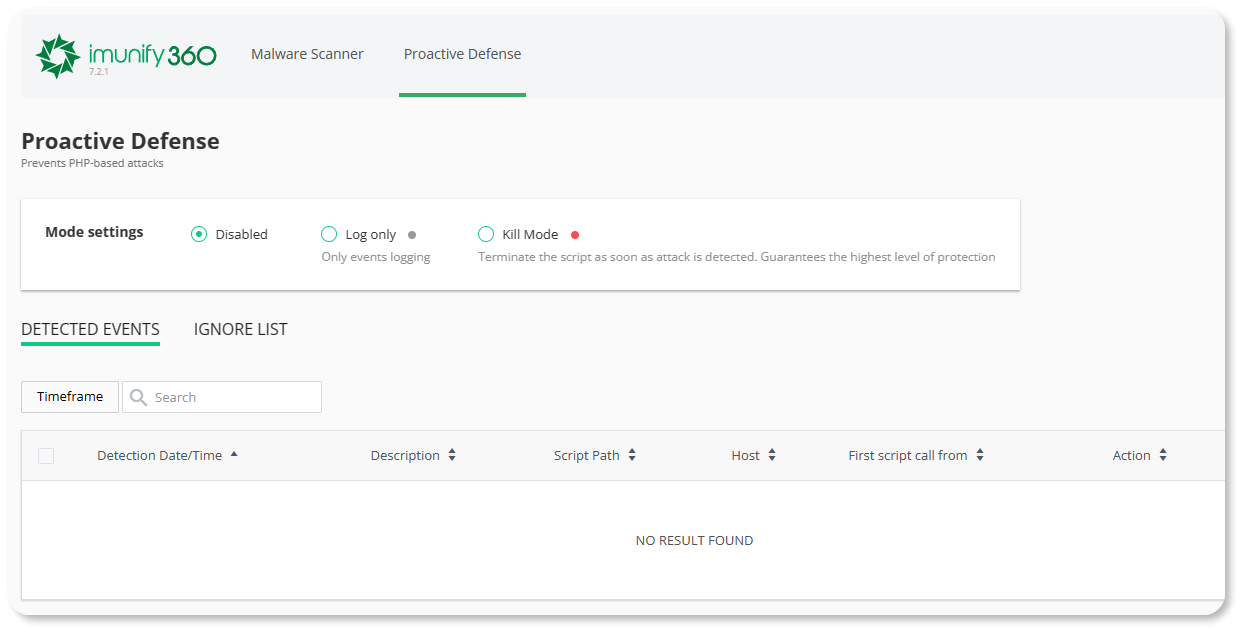Screen dimensions: 1238x628
Task: Show the Detected Events tab
Action: coord(90,329)
